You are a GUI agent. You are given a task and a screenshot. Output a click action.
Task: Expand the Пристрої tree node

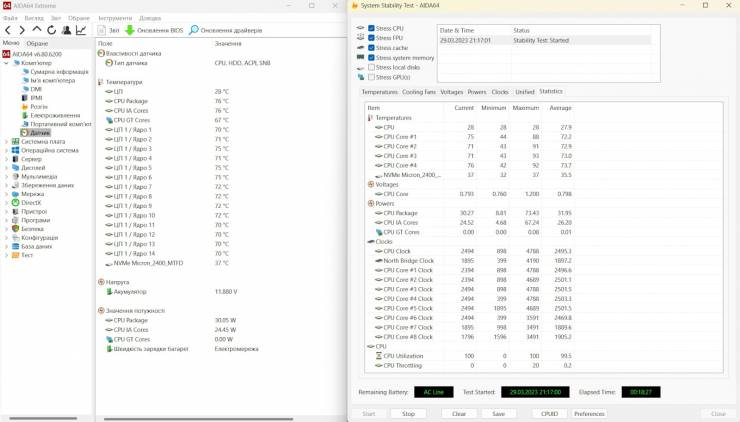(x=7, y=211)
